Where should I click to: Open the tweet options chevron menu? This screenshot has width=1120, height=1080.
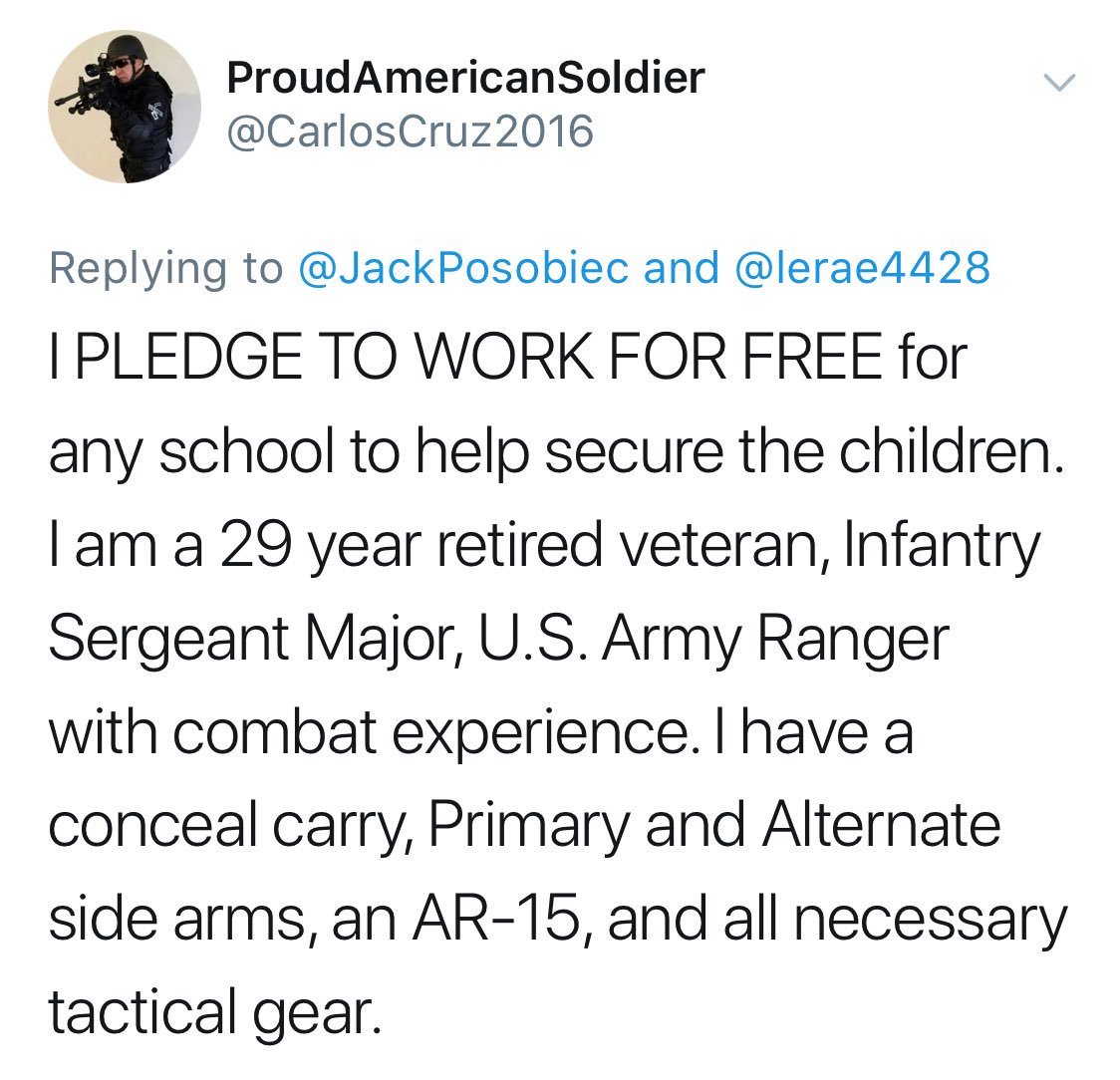(x=1059, y=83)
